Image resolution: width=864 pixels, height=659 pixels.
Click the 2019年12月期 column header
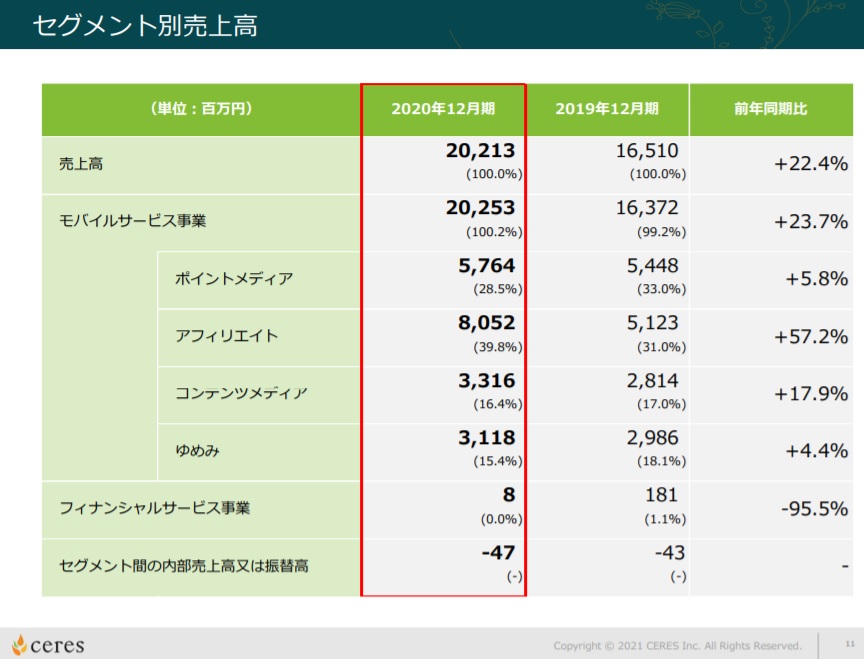click(x=608, y=108)
